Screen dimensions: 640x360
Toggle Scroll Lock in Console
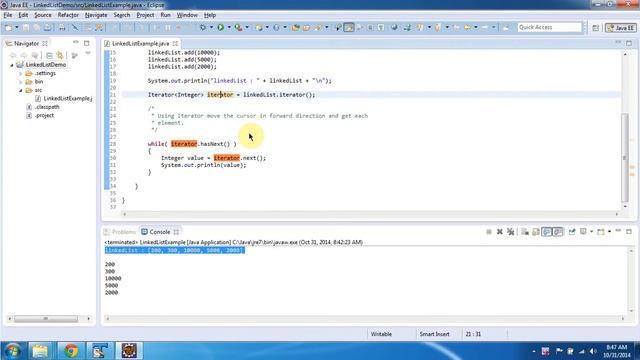[536, 232]
